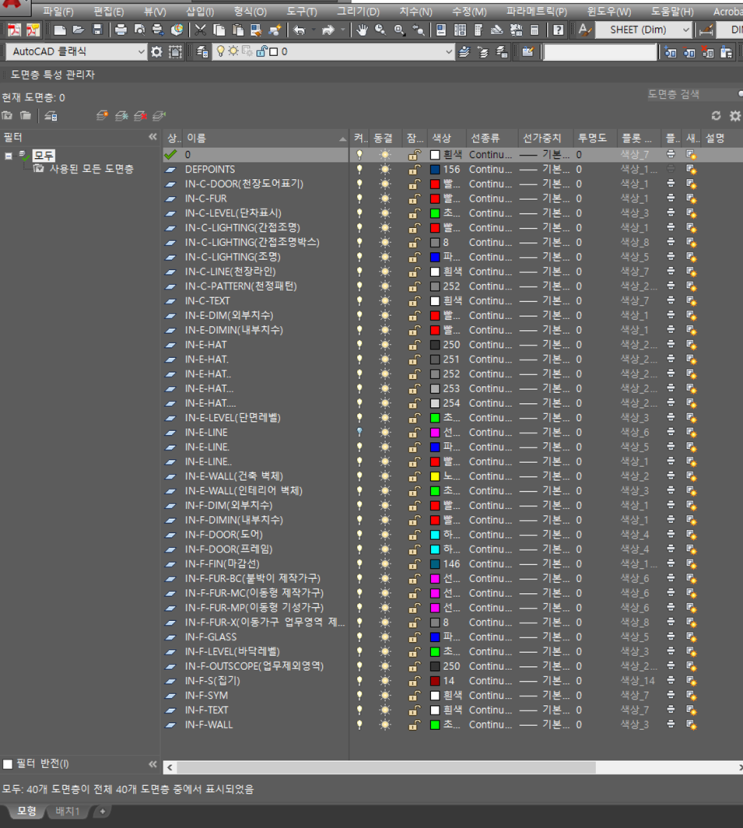
Task: Open the 파일(F) menu
Action: (x=57, y=11)
